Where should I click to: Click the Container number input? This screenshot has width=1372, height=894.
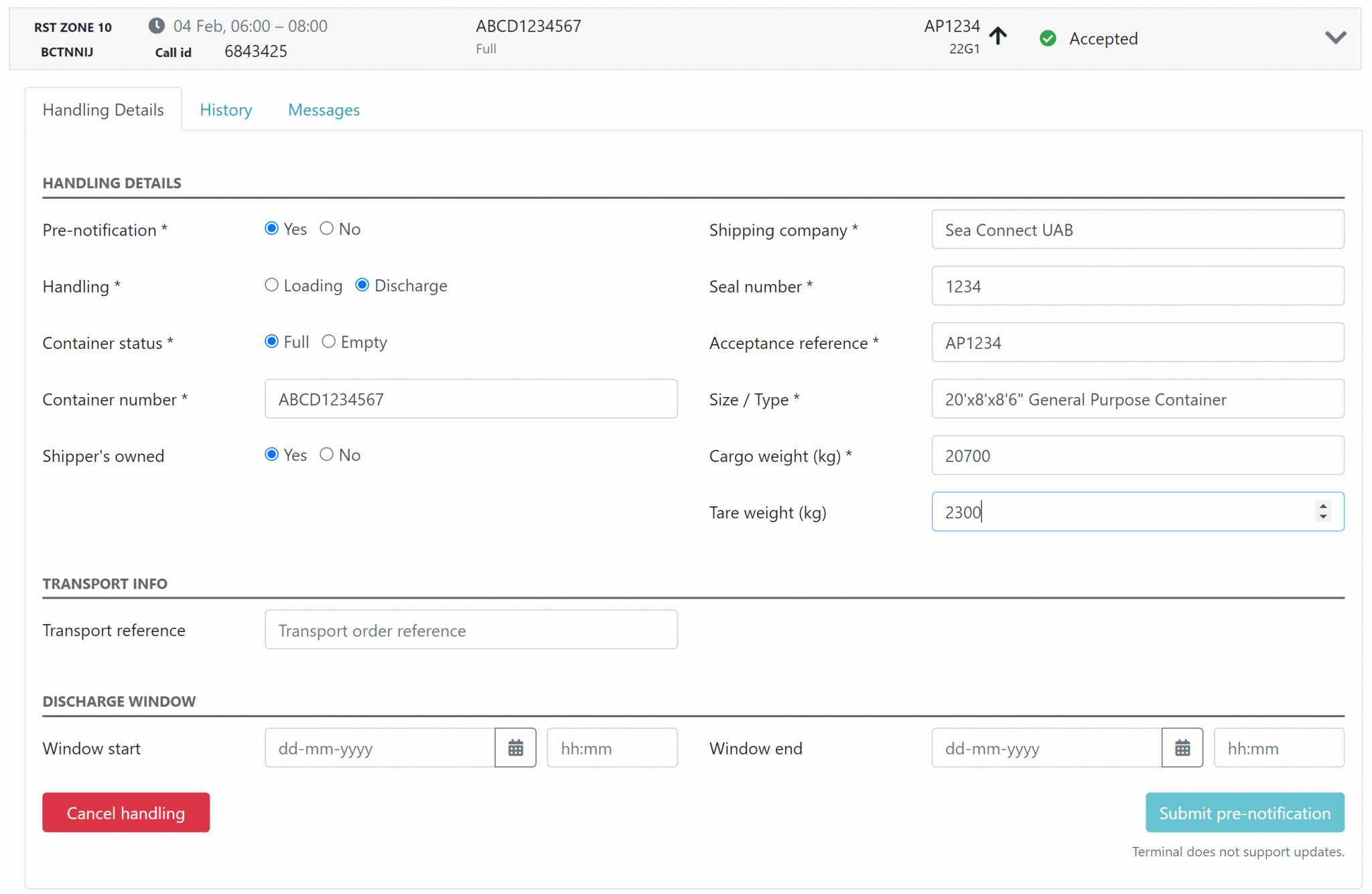471,399
